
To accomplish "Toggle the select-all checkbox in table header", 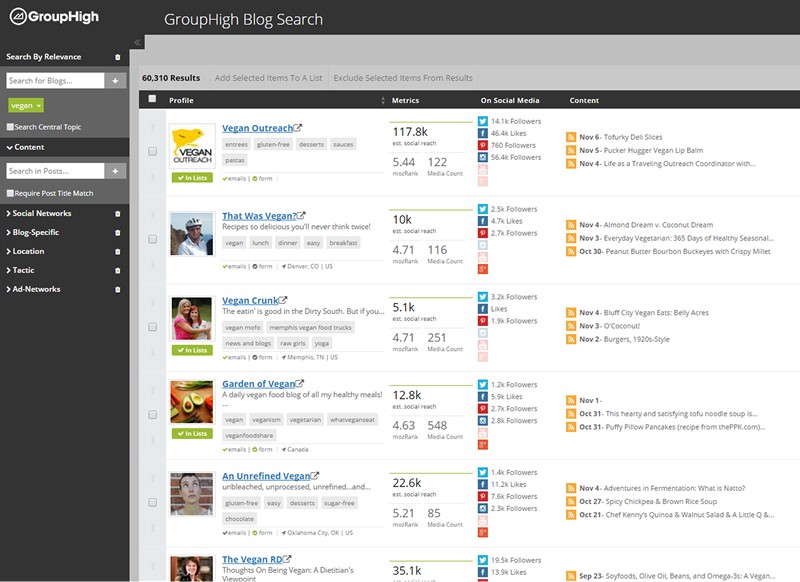I will pos(152,99).
